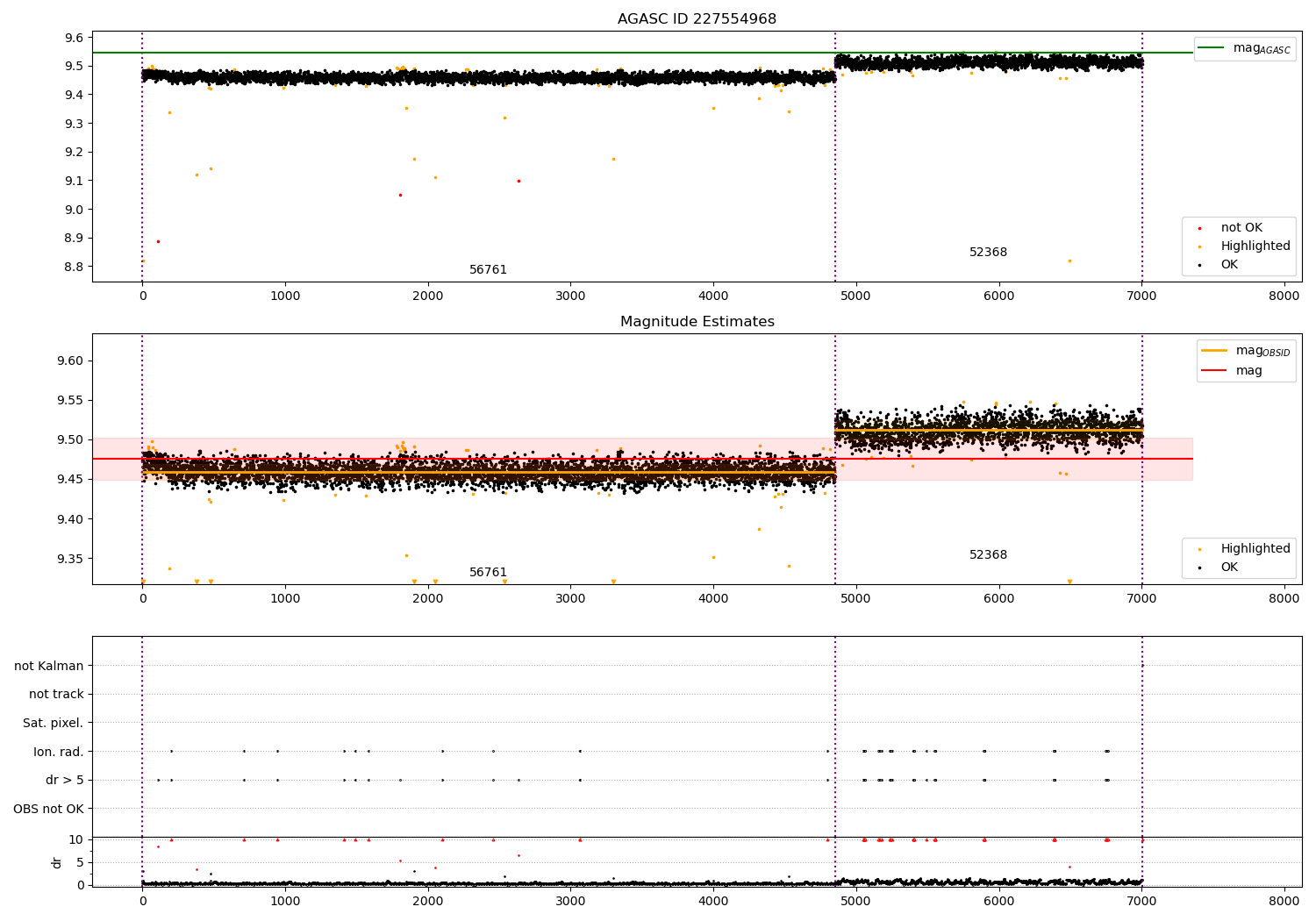Click y-tick '9.0' on top plot
This screenshot has height=921, width=1316.
[75, 210]
